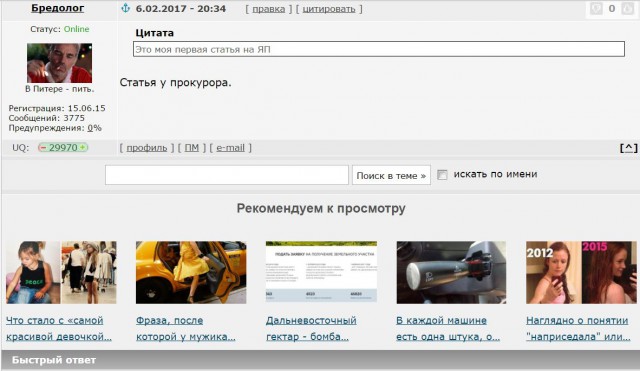The width and height of the screenshot is (640, 371).
Task: Open the yellow taxi thumbnail
Action: point(191,272)
